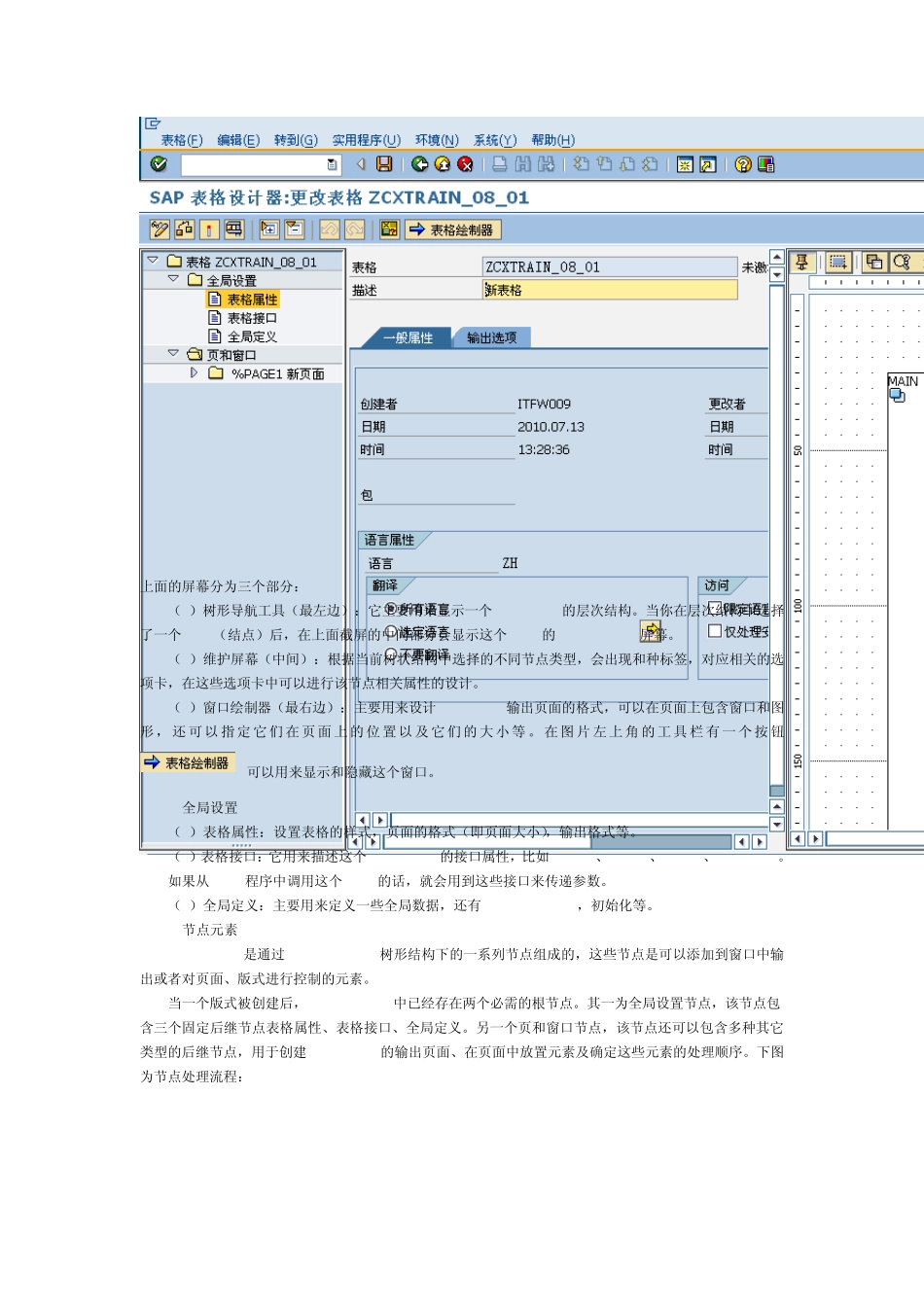This screenshot has width=924, height=1307.
Task: Select the 所有语言 radio button
Action: click(x=392, y=609)
